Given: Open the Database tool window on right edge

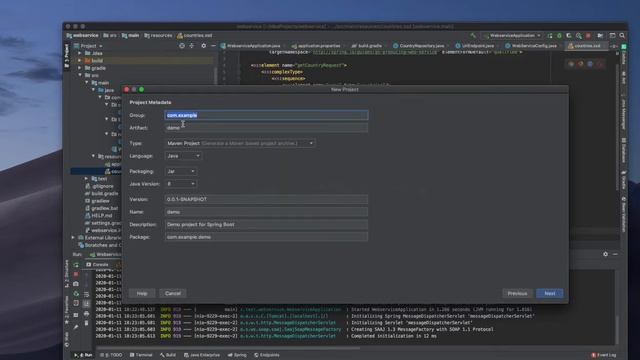Looking at the screenshot, I should point(624,150).
